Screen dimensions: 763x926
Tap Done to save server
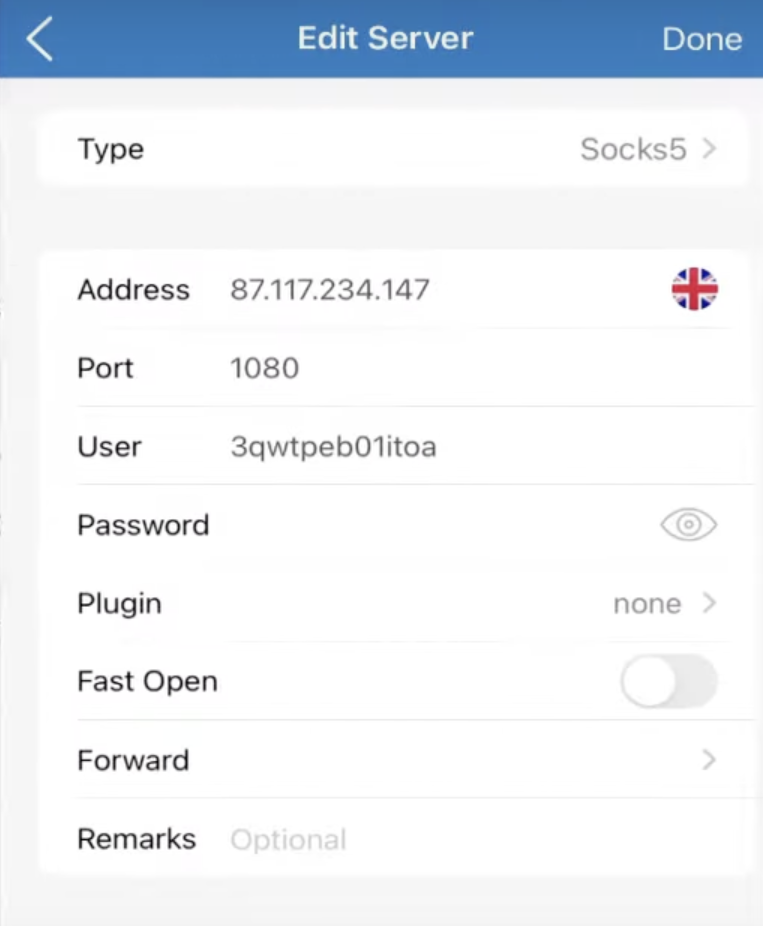click(x=702, y=40)
